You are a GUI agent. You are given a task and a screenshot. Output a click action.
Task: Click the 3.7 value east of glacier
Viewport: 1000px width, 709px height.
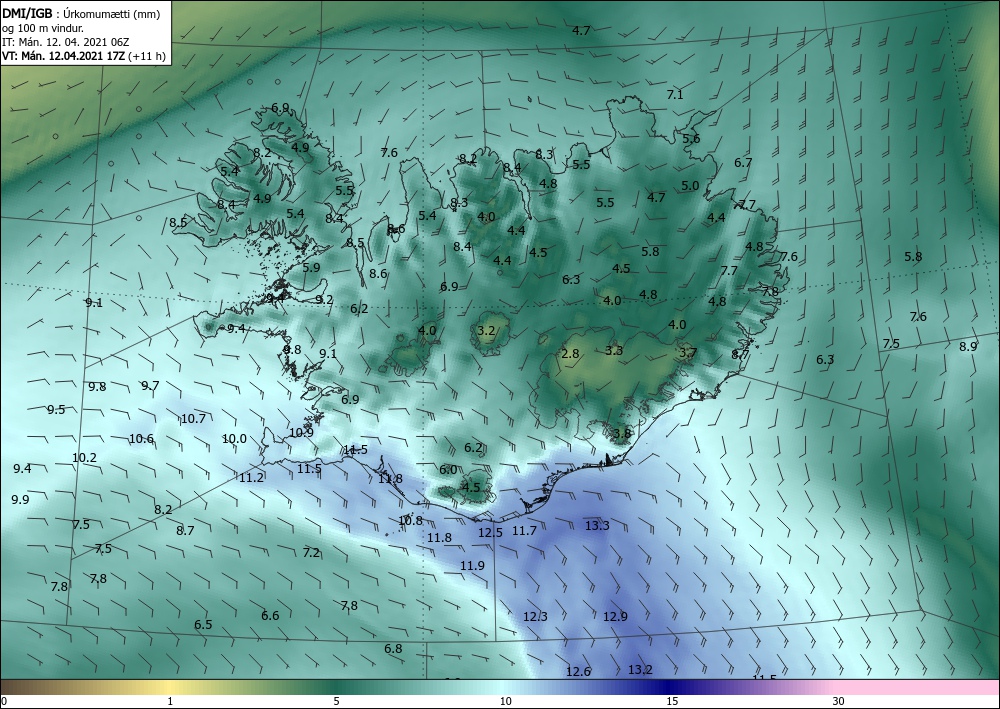pyautogui.click(x=688, y=353)
